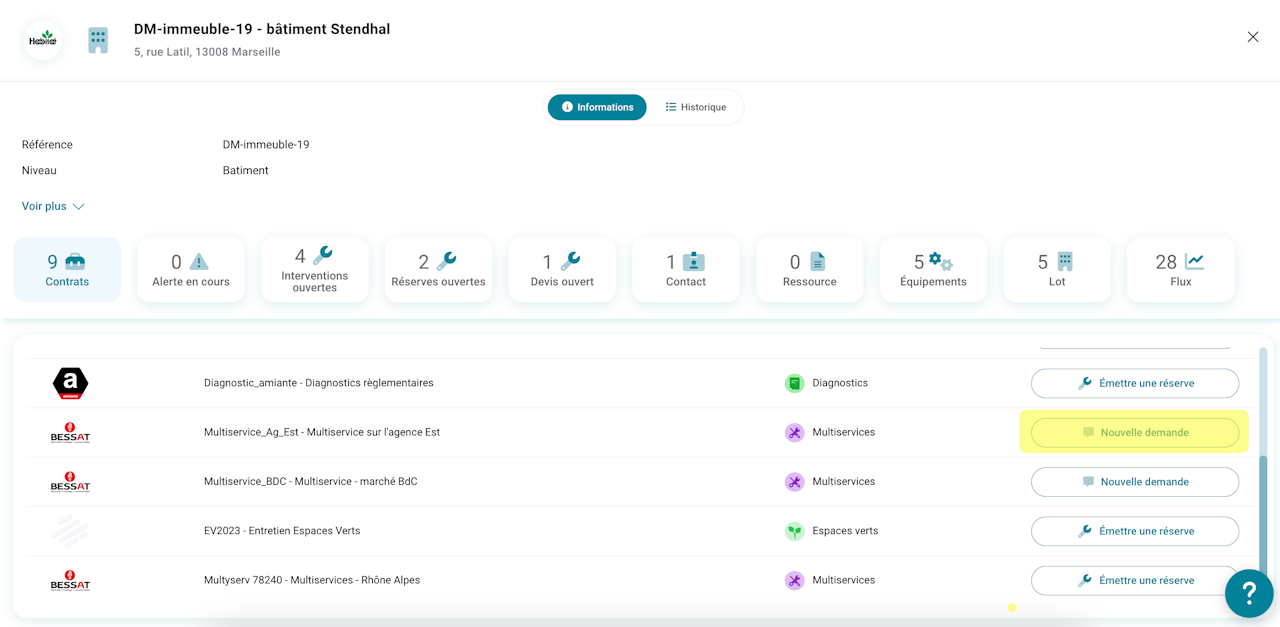Click Multiservices icon in Multiservice_BDC row
The image size is (1280, 627).
tap(794, 482)
